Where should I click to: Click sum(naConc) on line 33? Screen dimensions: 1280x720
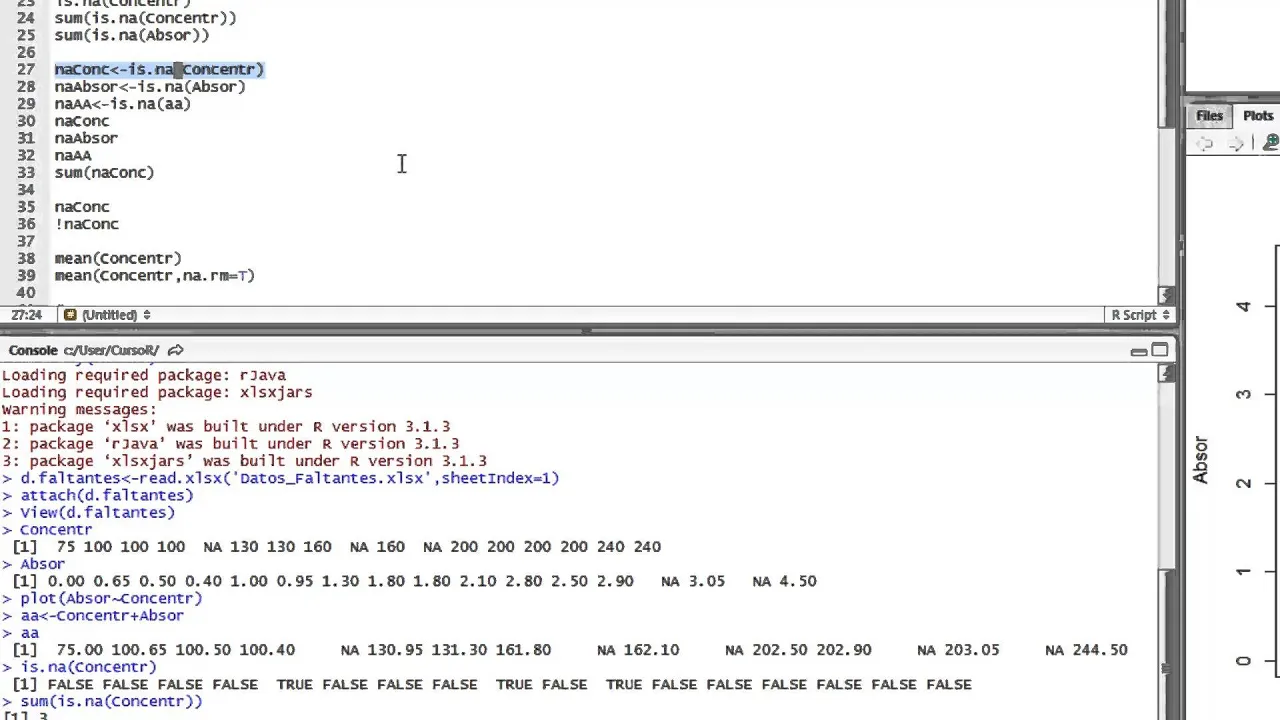(104, 172)
